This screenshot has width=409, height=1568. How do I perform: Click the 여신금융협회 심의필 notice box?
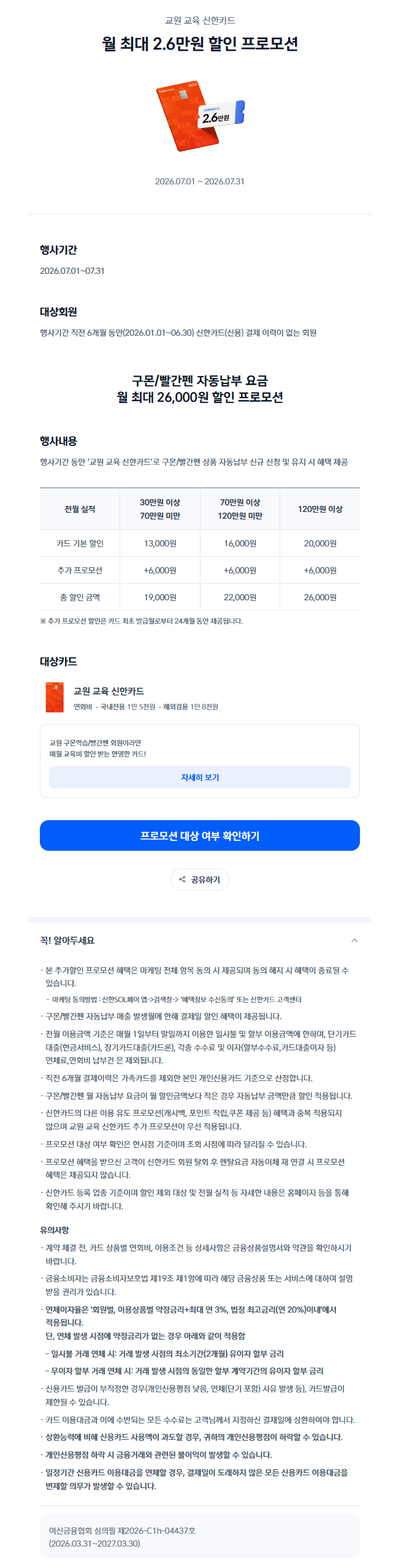tap(200, 1537)
